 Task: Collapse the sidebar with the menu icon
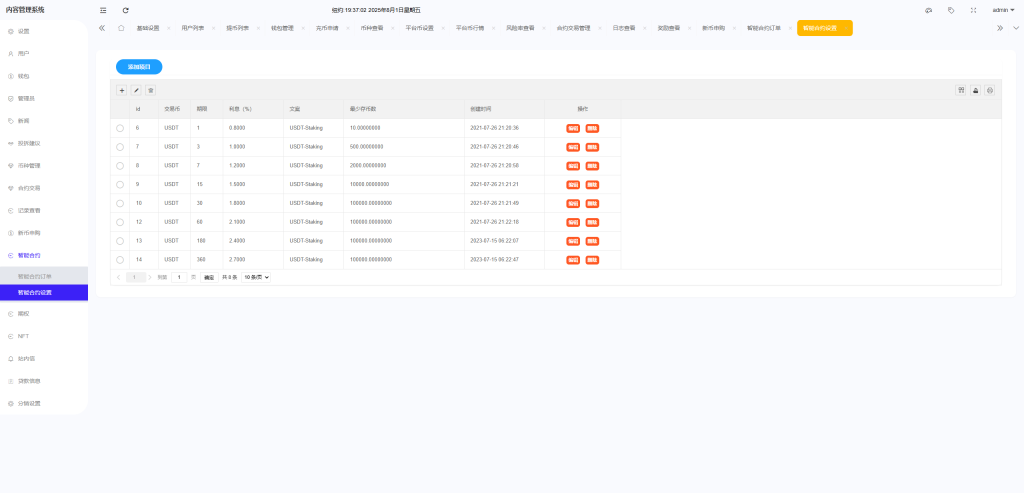point(103,10)
